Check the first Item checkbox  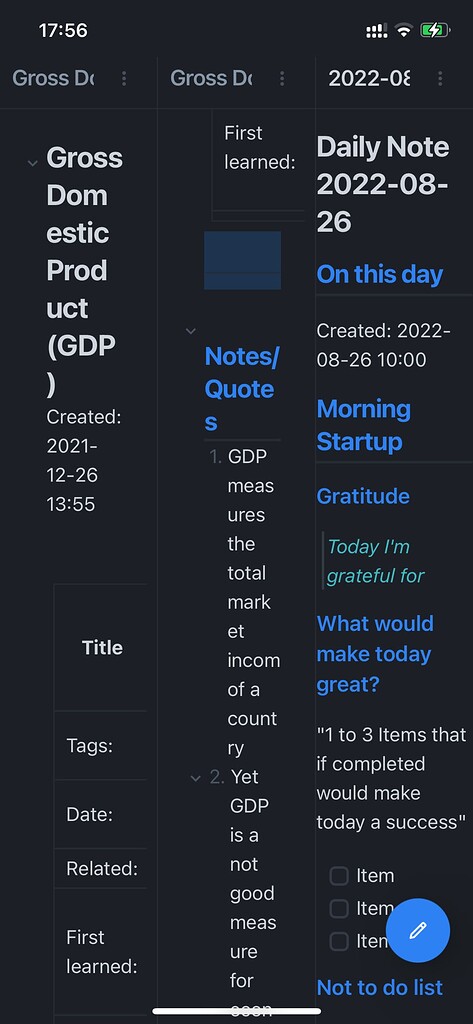(x=338, y=876)
